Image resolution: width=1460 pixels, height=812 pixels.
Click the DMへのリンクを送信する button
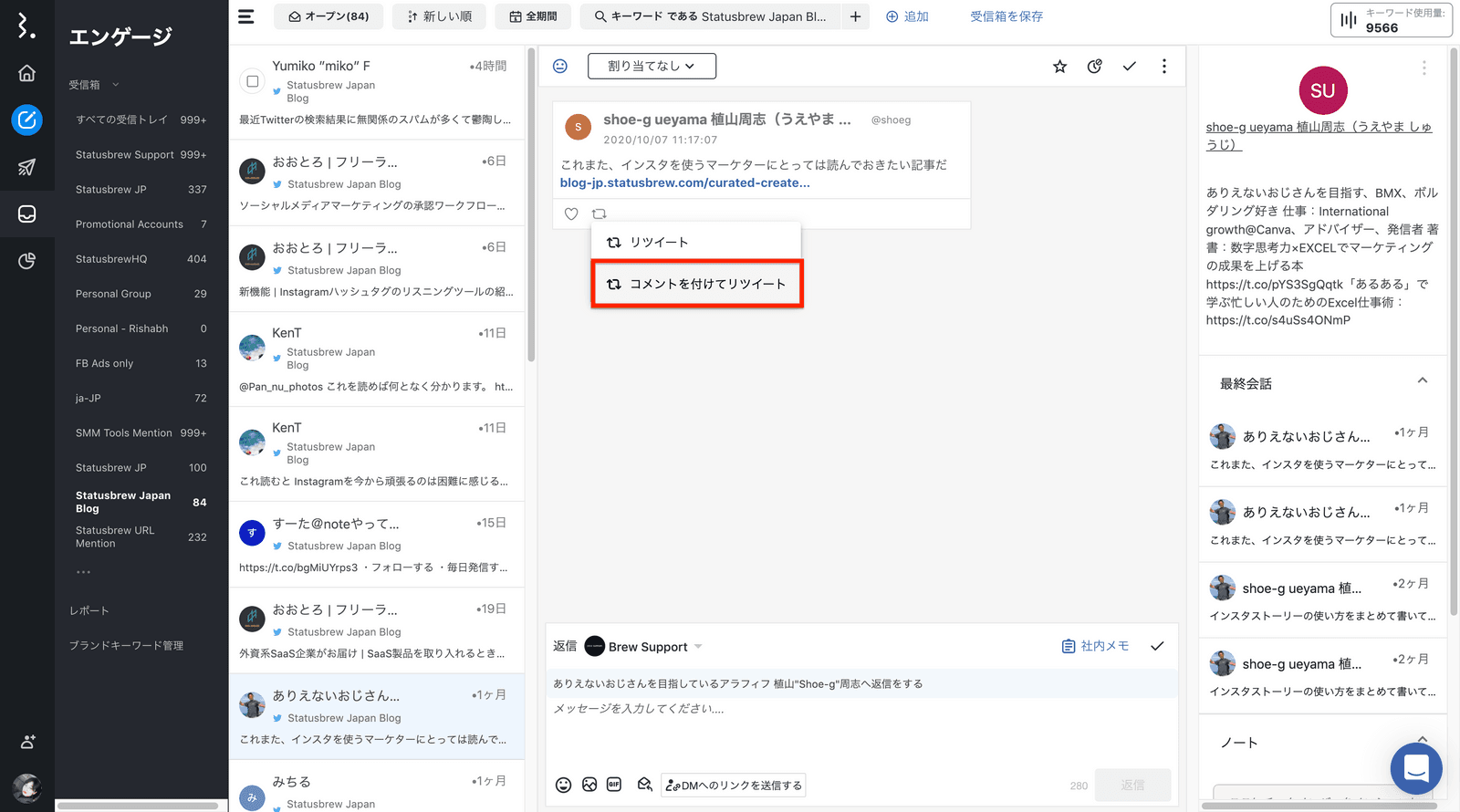pos(734,786)
